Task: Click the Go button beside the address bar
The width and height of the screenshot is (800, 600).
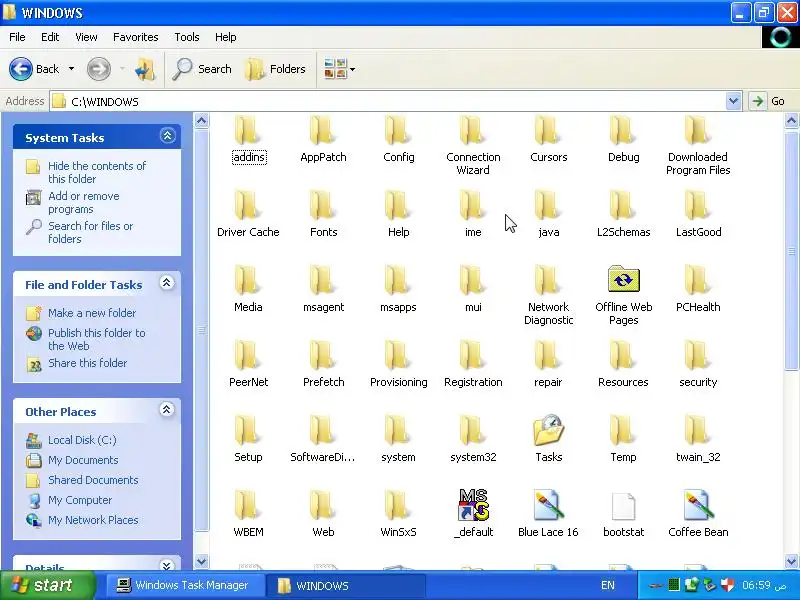Action: [x=768, y=101]
